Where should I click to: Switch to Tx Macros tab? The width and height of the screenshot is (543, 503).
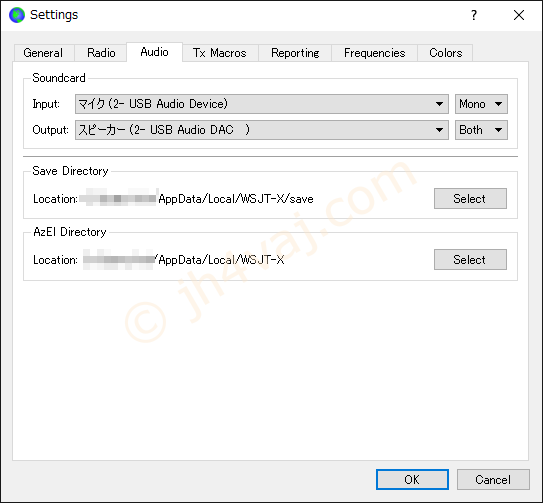click(x=220, y=53)
